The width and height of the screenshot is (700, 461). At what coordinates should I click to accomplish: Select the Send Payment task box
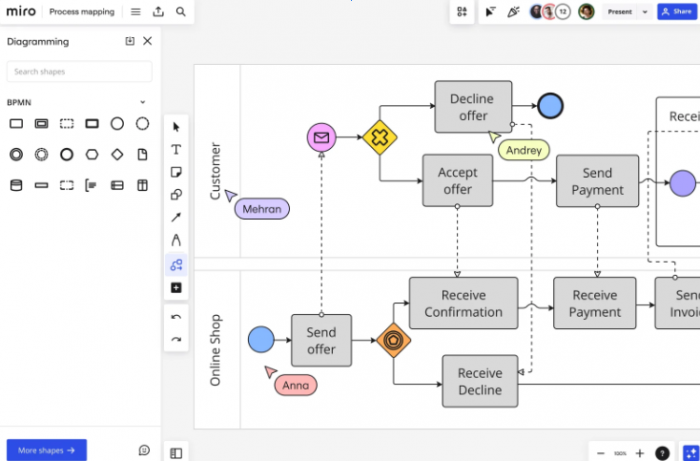[x=597, y=181]
